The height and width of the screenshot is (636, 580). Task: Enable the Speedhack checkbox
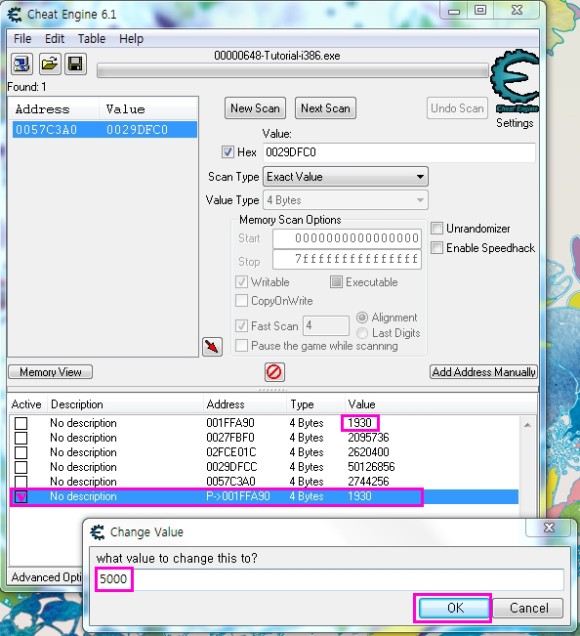coord(436,247)
